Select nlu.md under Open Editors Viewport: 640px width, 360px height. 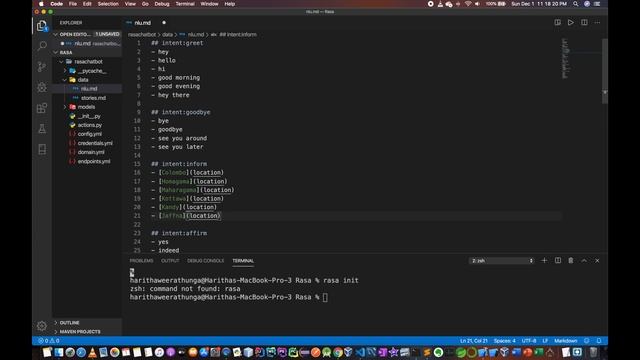tap(86, 43)
